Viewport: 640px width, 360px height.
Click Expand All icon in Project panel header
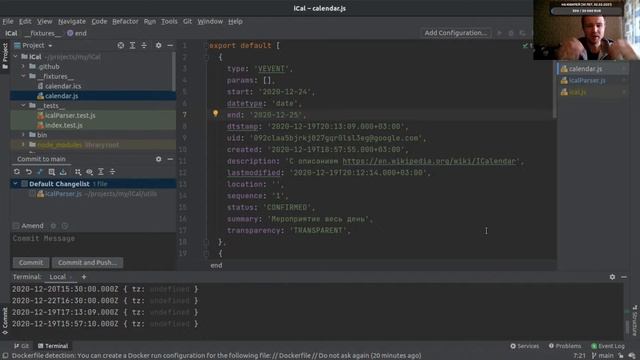pos(132,45)
